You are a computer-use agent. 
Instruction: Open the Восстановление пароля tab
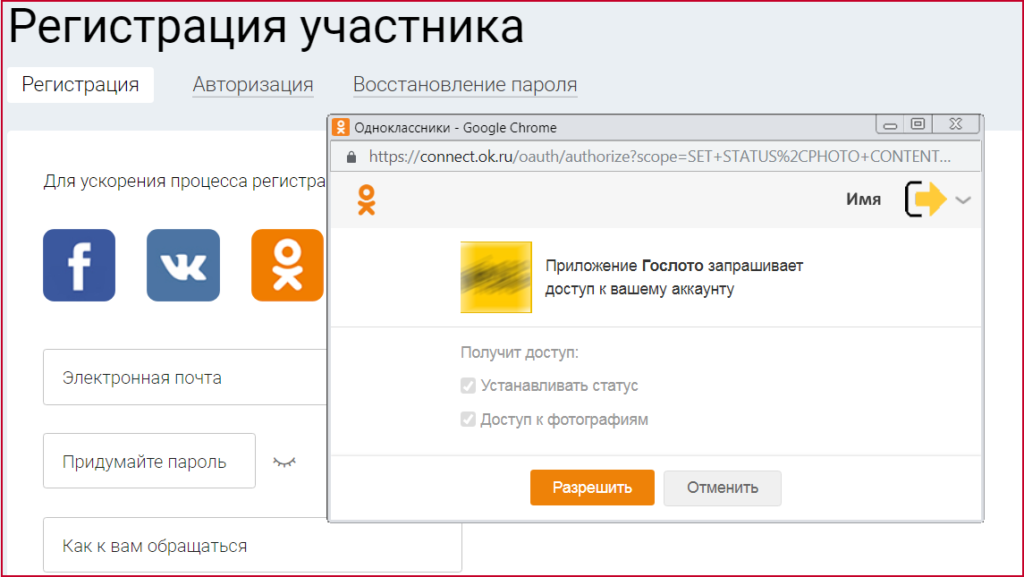(x=465, y=85)
